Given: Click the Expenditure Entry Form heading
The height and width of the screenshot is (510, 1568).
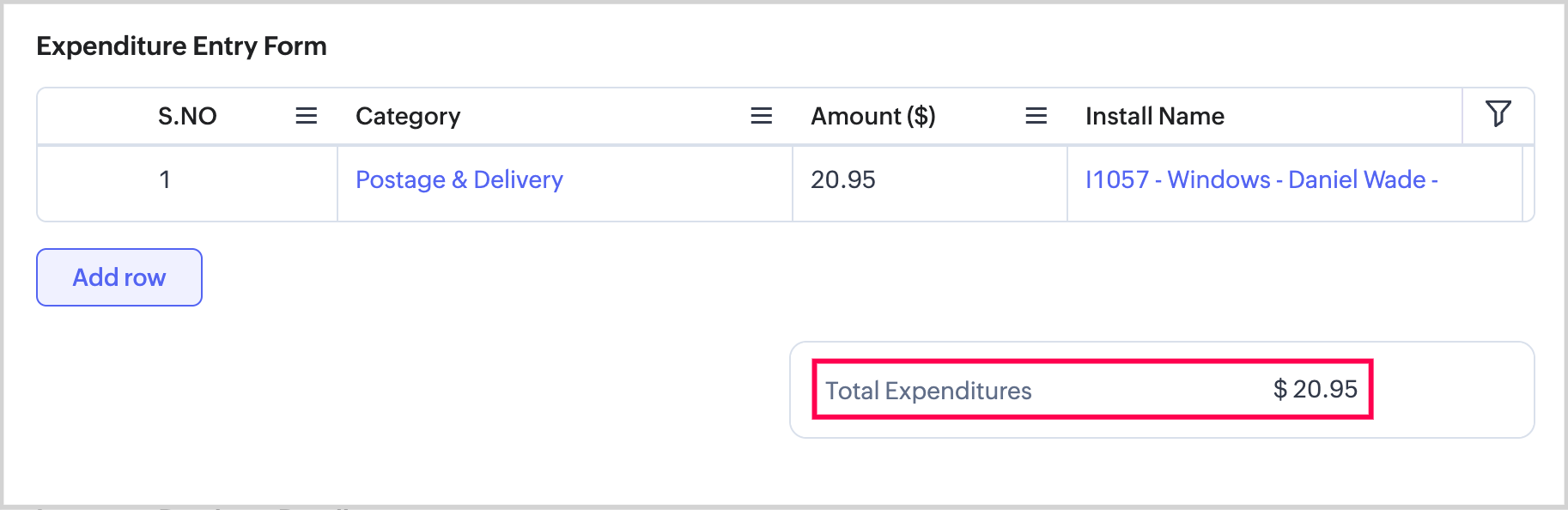Looking at the screenshot, I should (181, 46).
